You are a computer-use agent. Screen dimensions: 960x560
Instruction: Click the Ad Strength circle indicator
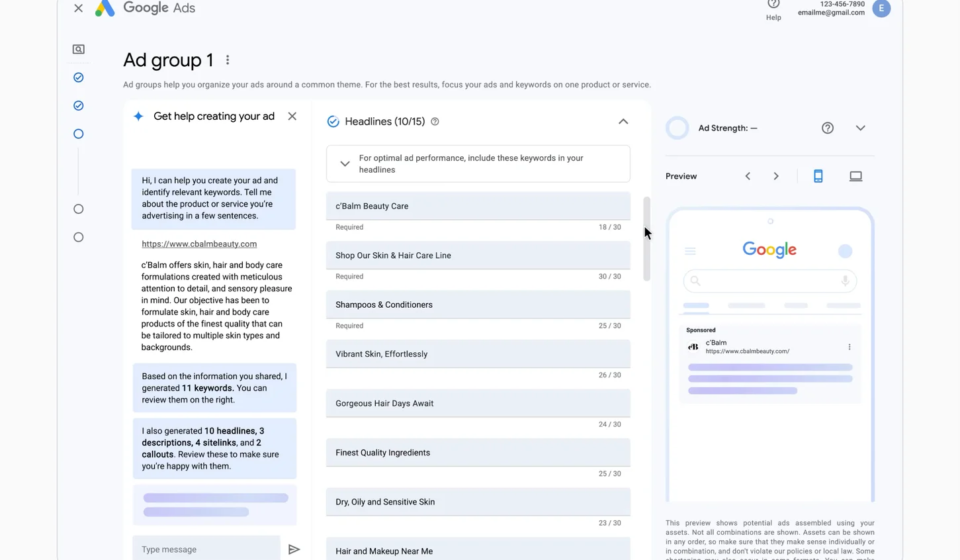point(677,128)
